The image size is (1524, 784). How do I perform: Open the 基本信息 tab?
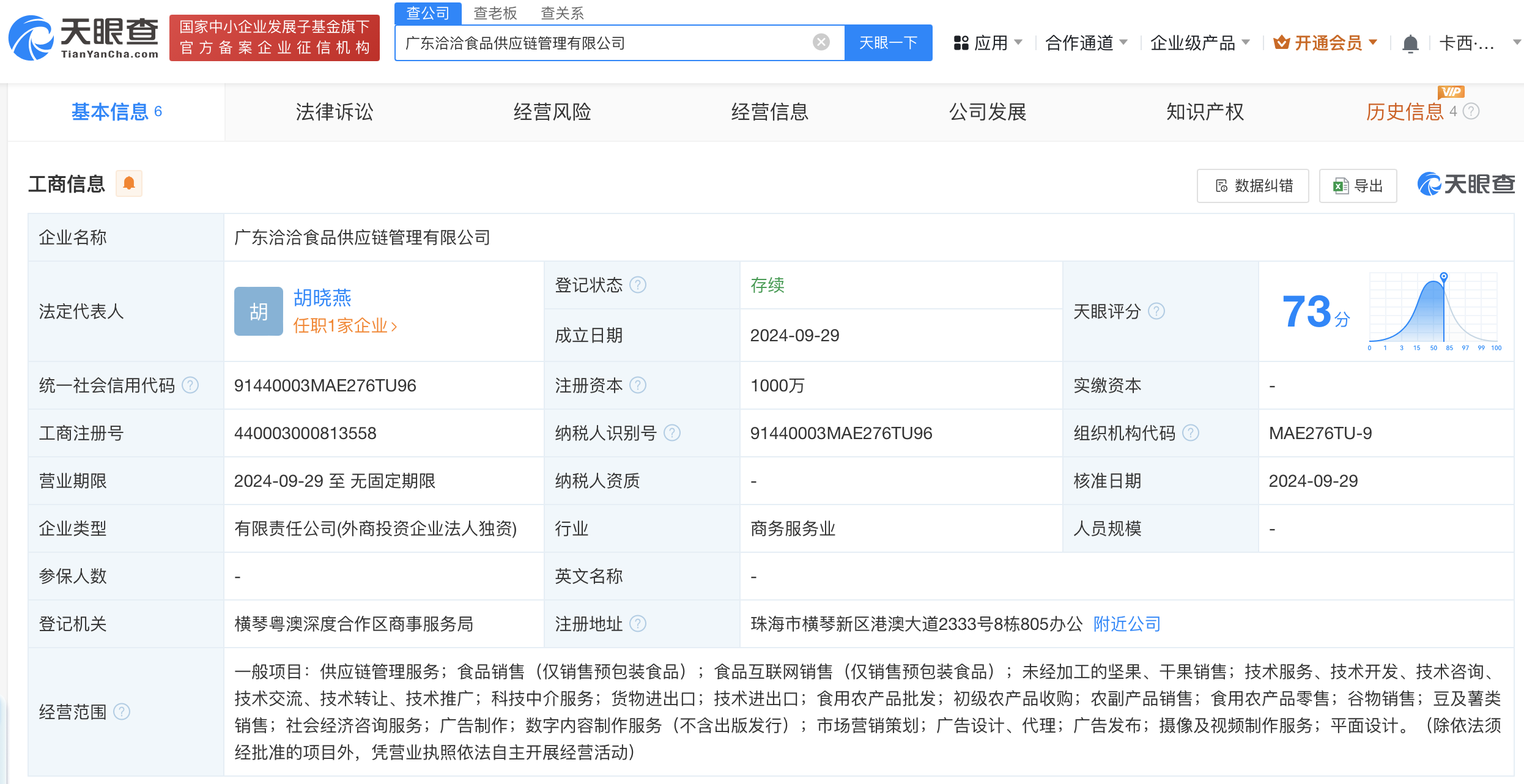click(116, 112)
